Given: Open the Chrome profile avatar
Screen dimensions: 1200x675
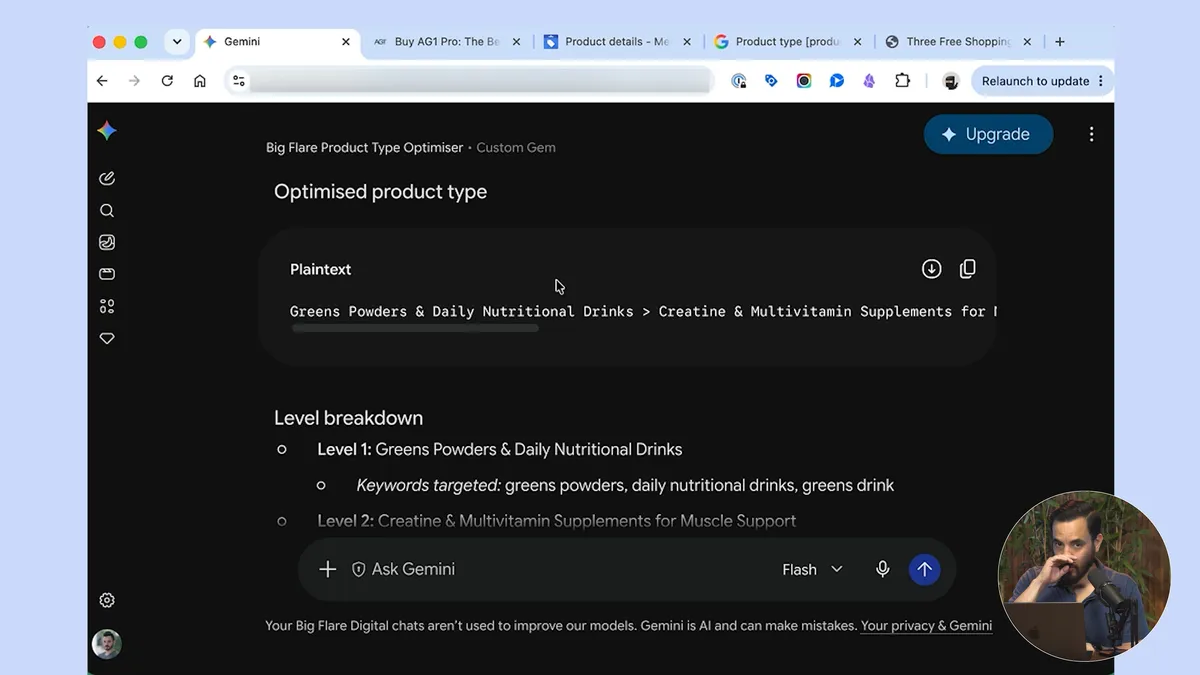Looking at the screenshot, I should [x=951, y=81].
